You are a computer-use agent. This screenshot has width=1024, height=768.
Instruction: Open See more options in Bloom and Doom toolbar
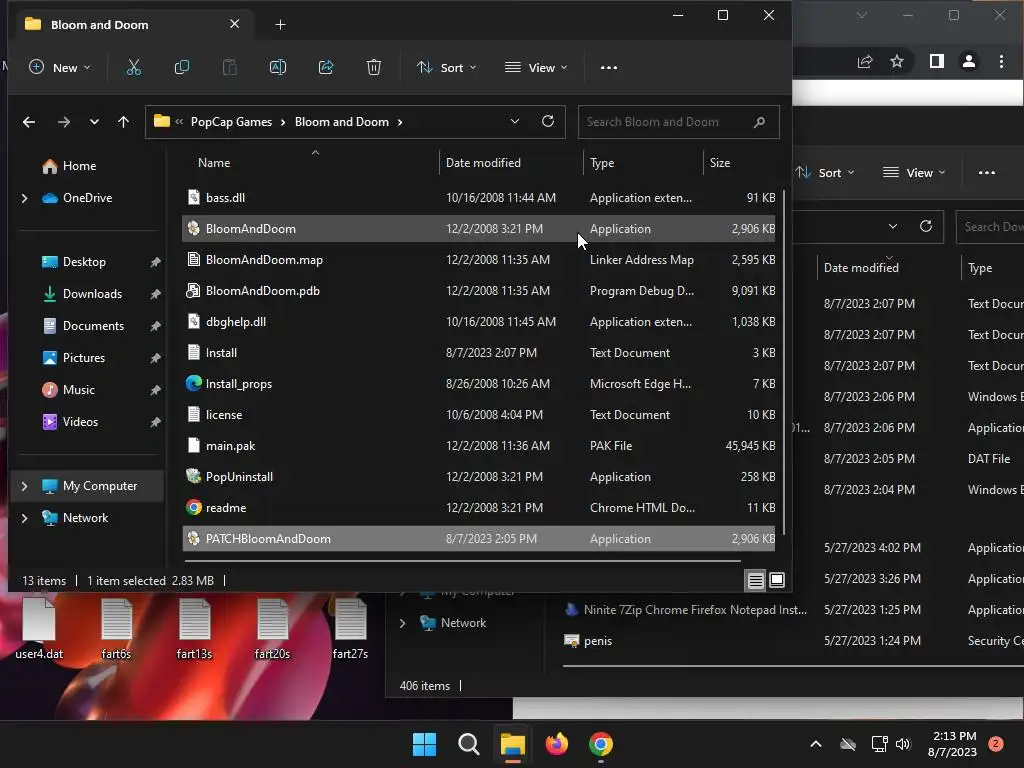tap(609, 67)
